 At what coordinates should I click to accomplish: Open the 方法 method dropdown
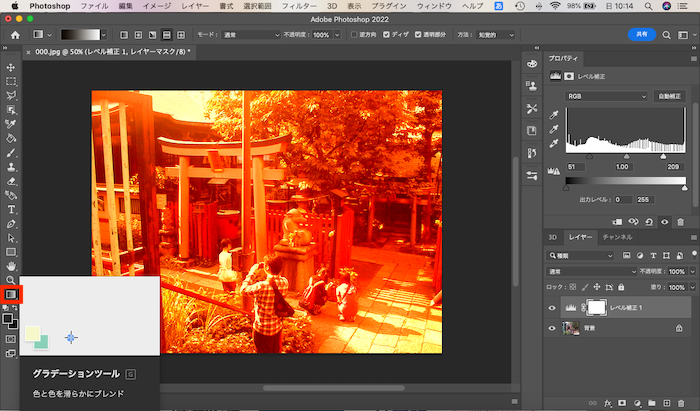click(x=496, y=35)
